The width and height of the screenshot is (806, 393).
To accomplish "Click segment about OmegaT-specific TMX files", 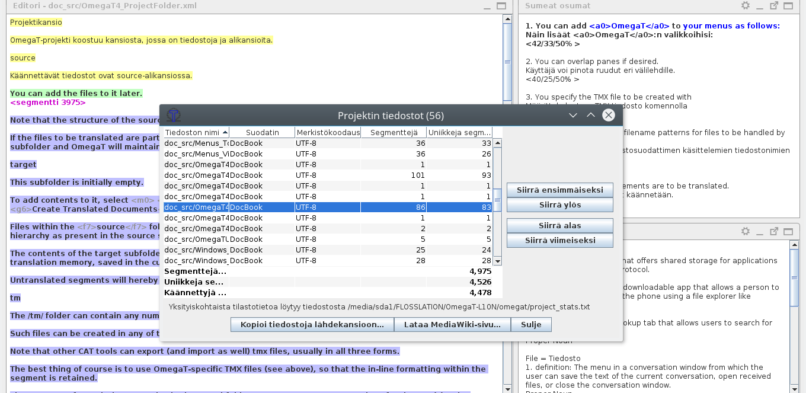I will coord(248,373).
